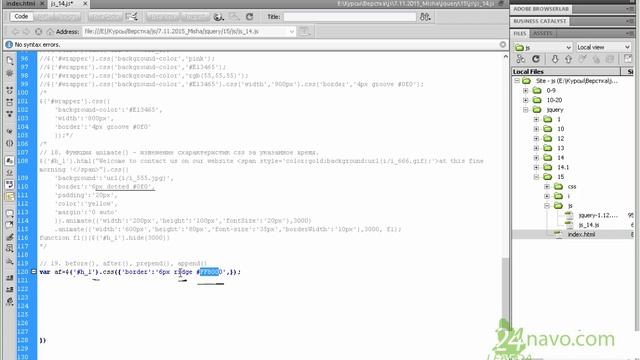
Task: Stop loading icon beside Address
Action: pos(38,31)
